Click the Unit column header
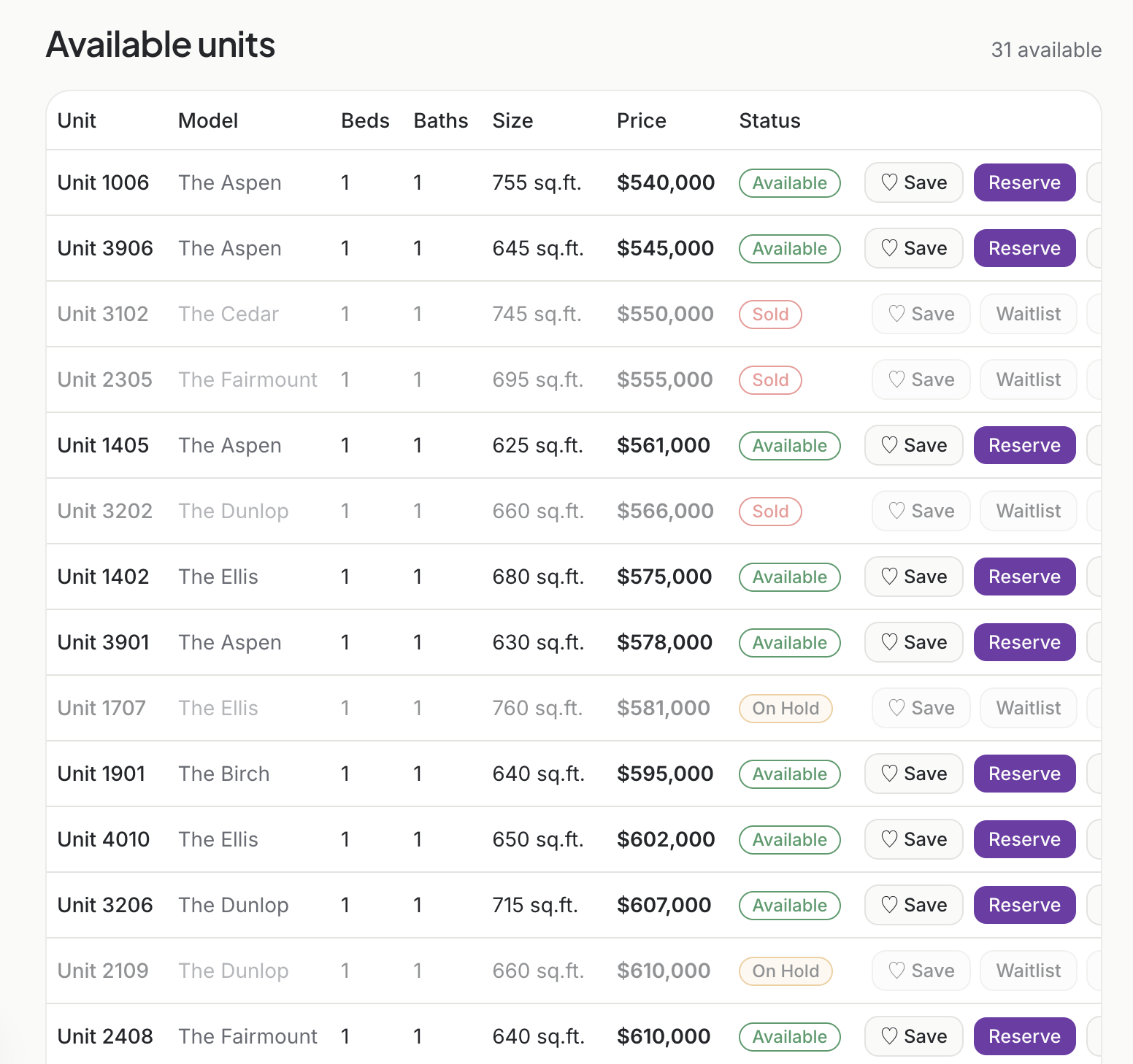Viewport: 1133px width, 1064px height. tap(77, 120)
